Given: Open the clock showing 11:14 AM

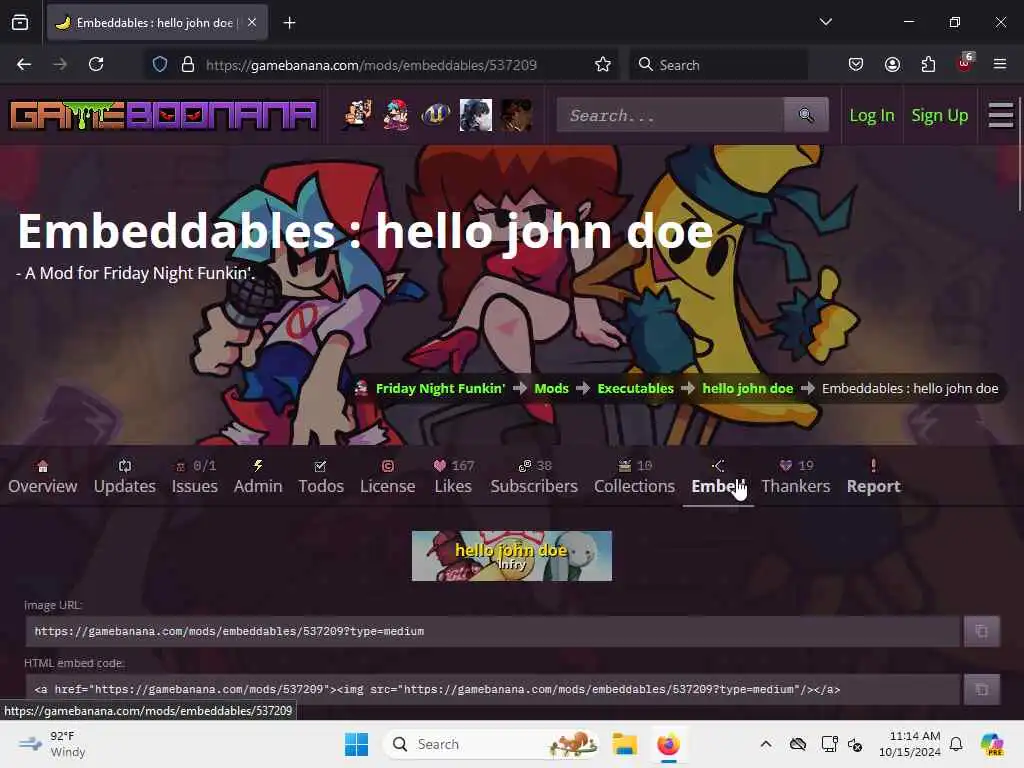Looking at the screenshot, I should coord(910,744).
